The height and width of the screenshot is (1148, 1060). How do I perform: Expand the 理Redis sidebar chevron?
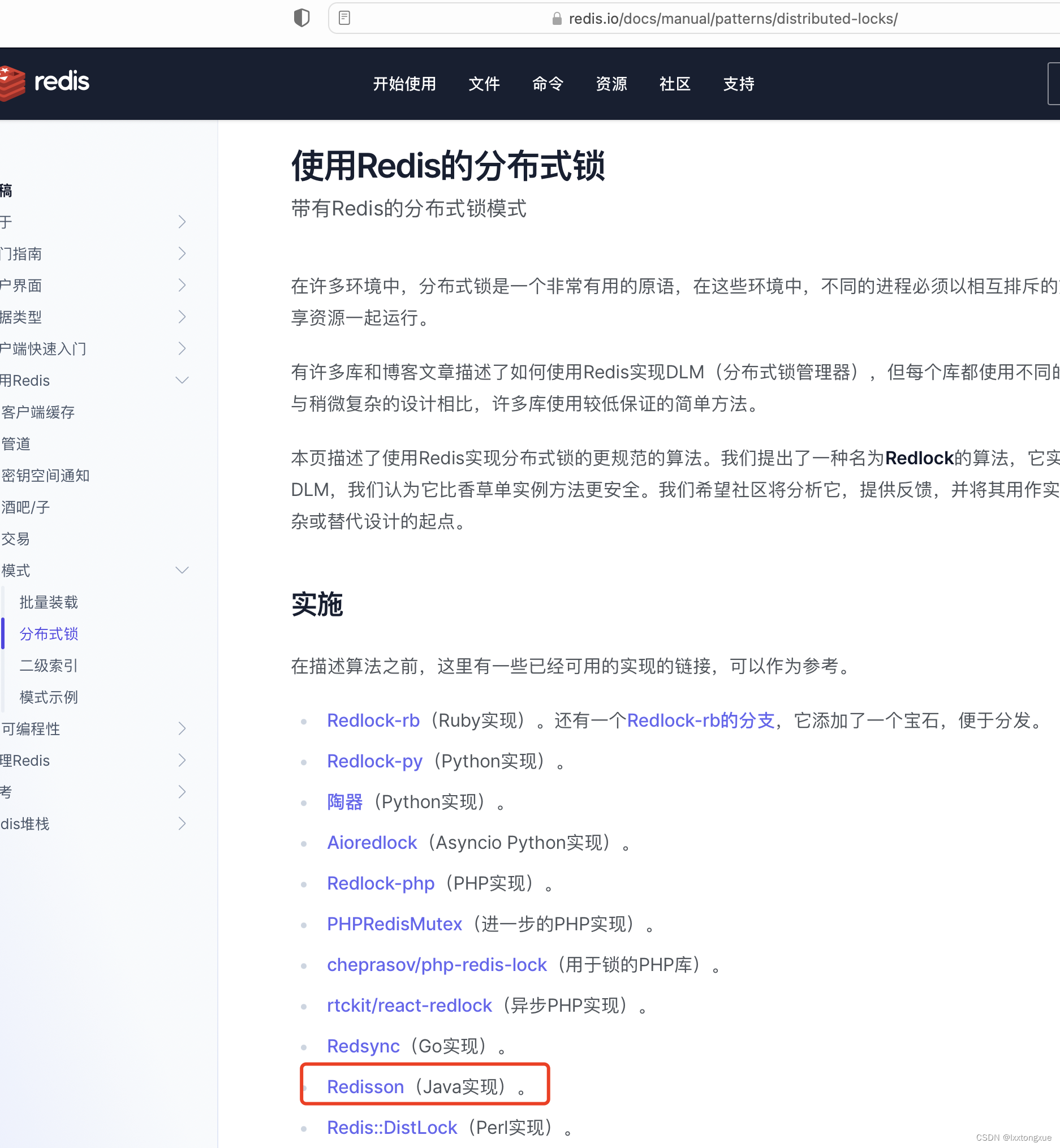tap(182, 760)
